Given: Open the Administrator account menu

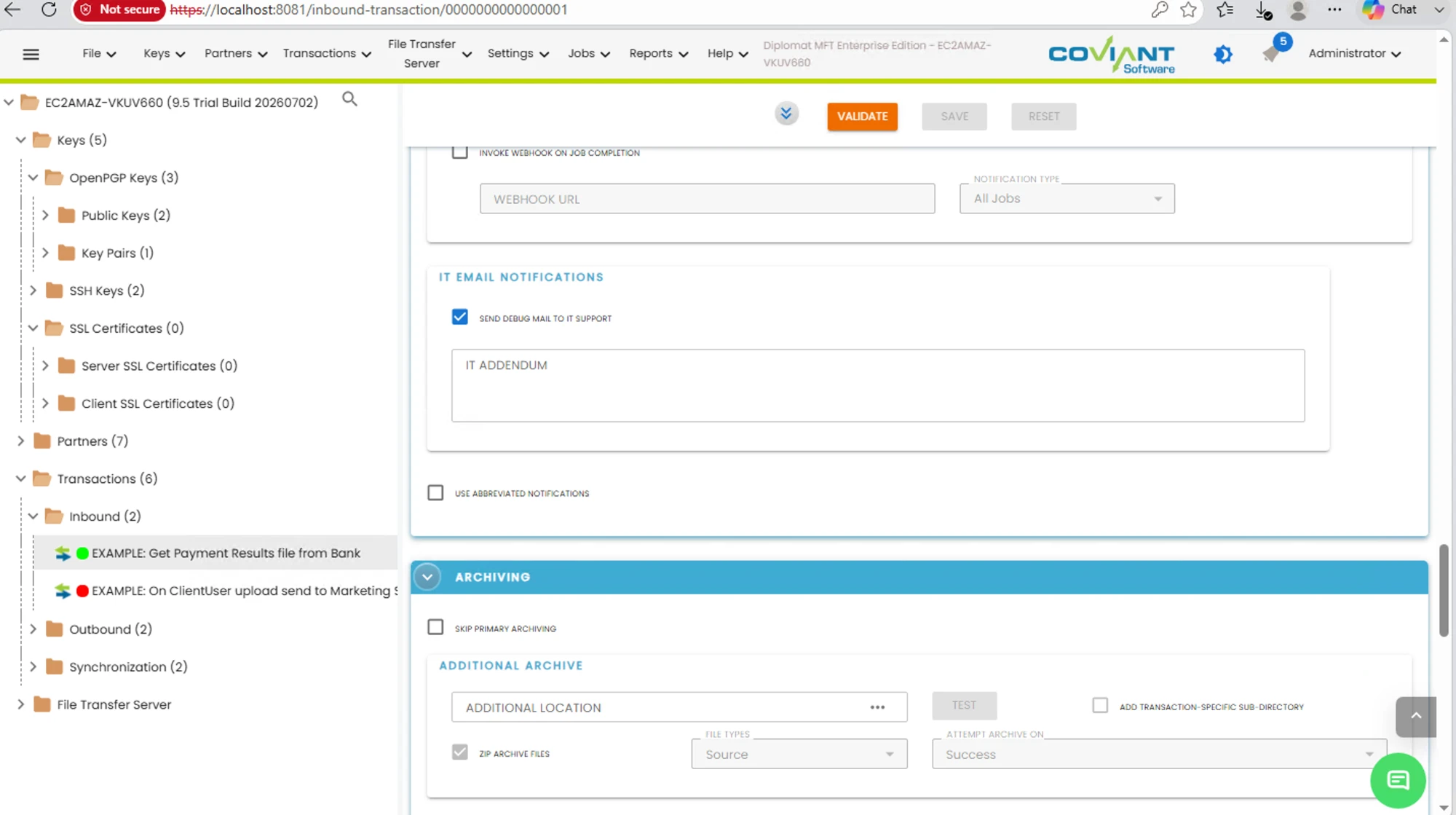Looking at the screenshot, I should [1354, 53].
